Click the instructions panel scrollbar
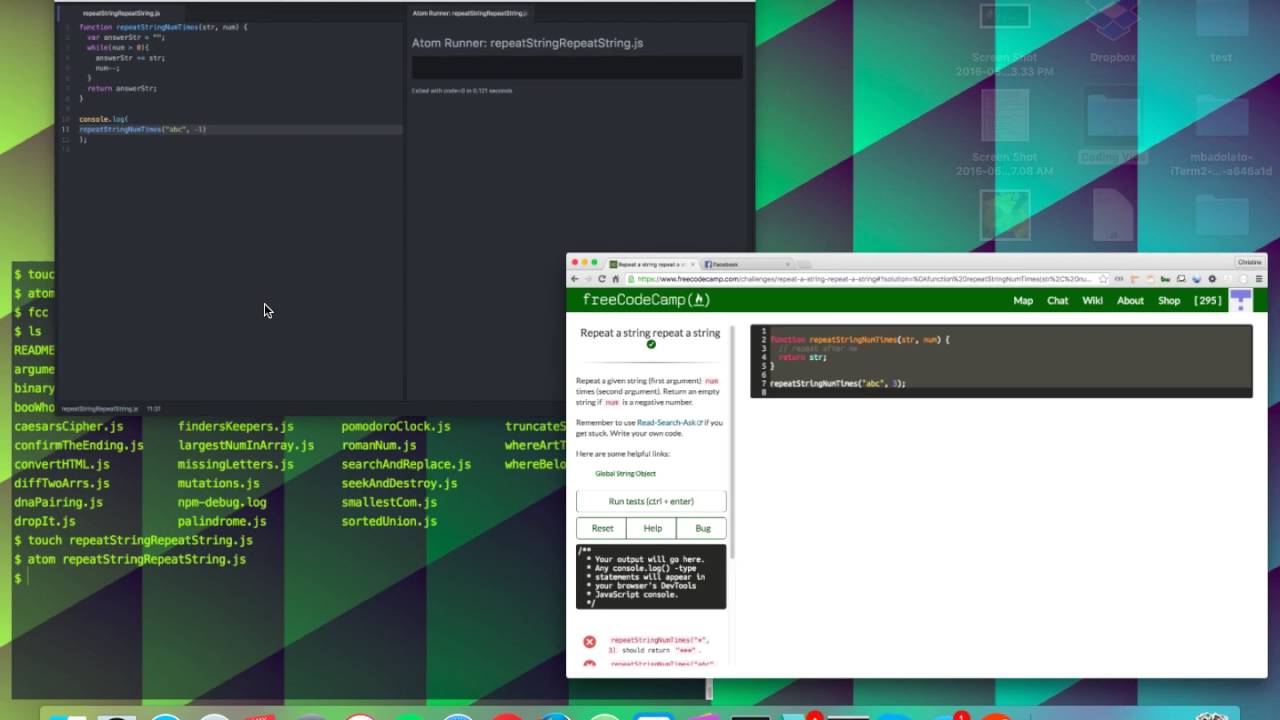1280x720 pixels. [x=734, y=440]
